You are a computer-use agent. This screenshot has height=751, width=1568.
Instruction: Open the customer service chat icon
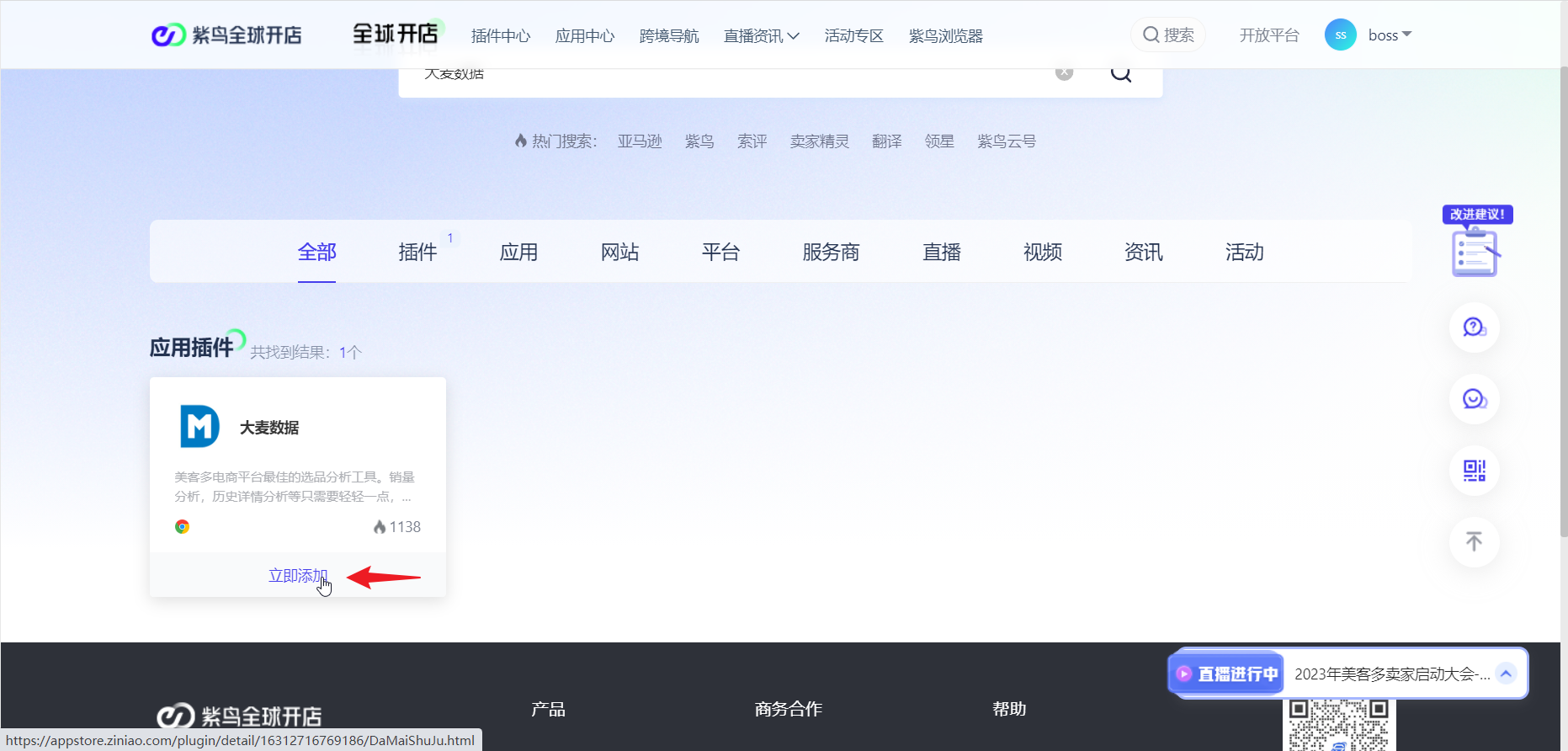pos(1475,399)
